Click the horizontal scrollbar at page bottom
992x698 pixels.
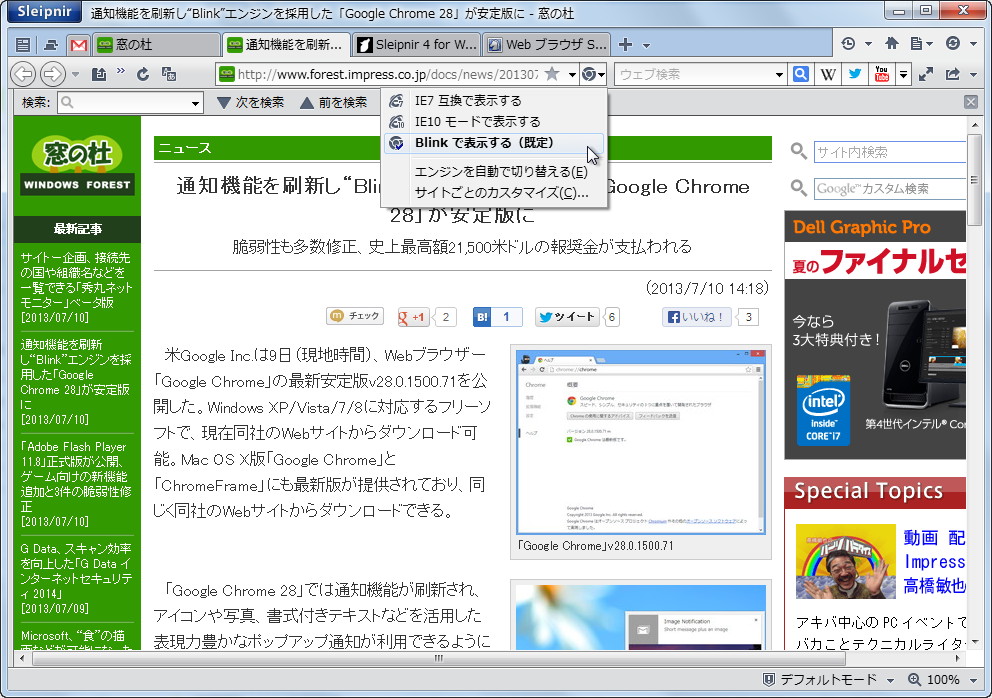coord(437,659)
